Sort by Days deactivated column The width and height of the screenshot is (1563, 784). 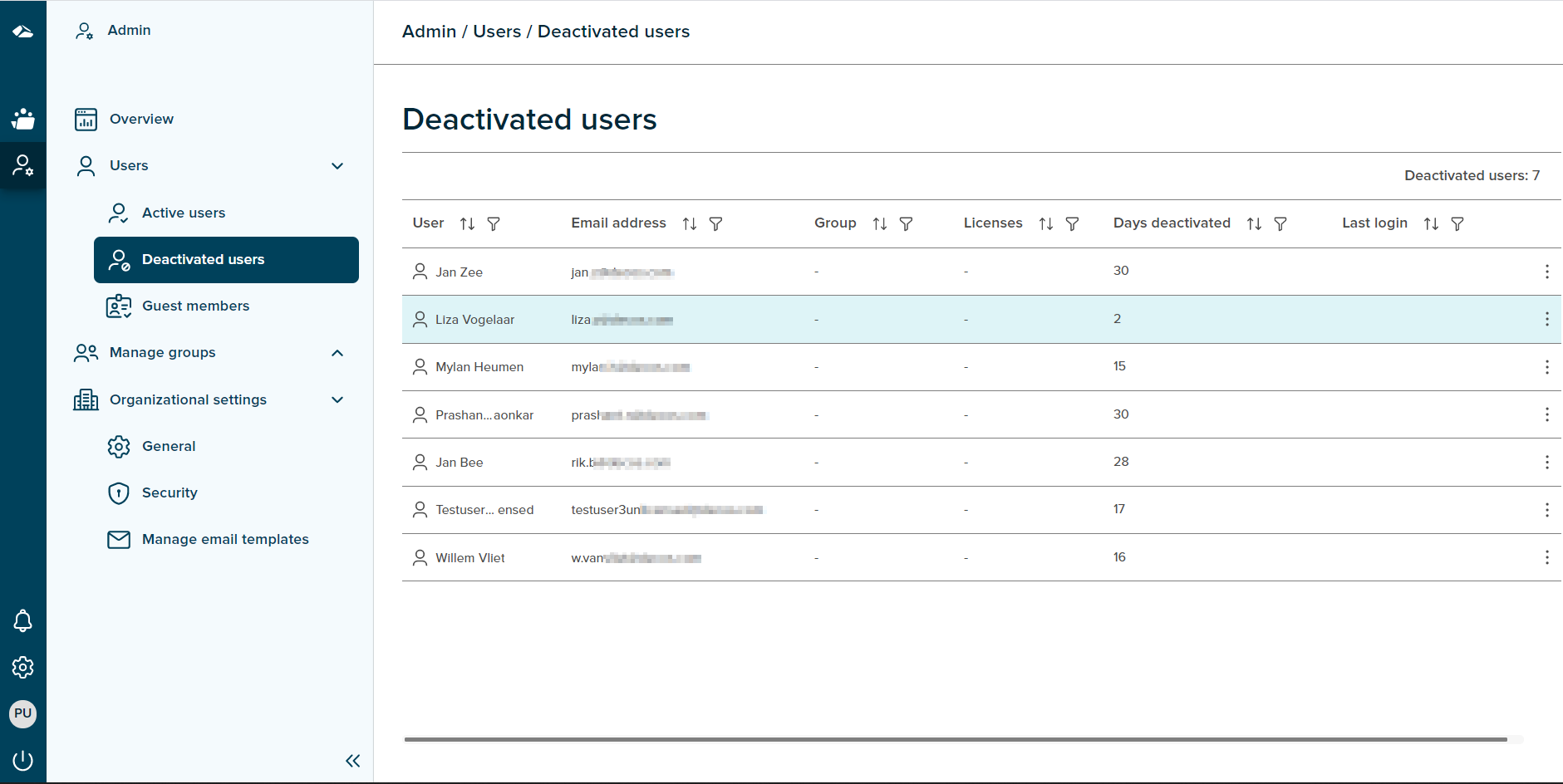tap(1255, 223)
